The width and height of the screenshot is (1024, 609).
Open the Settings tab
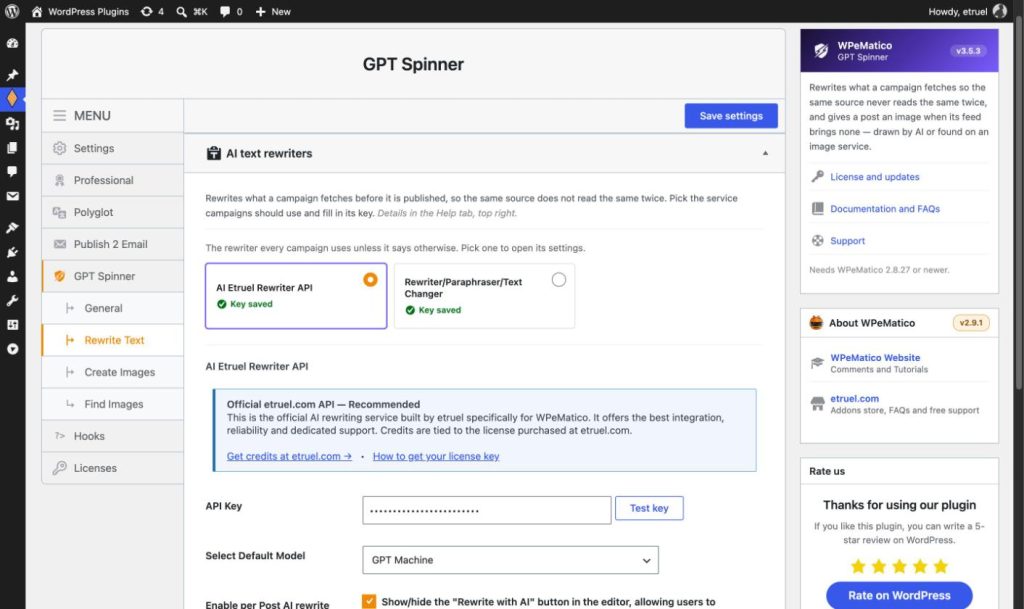pyautogui.click(x=112, y=148)
